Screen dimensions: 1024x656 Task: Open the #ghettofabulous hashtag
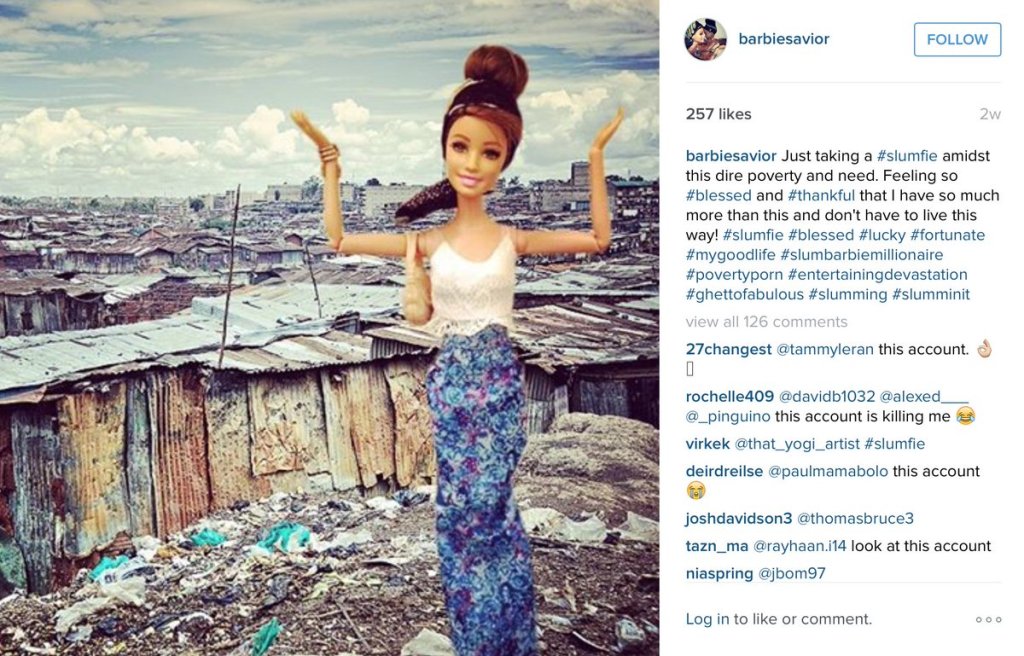point(744,295)
